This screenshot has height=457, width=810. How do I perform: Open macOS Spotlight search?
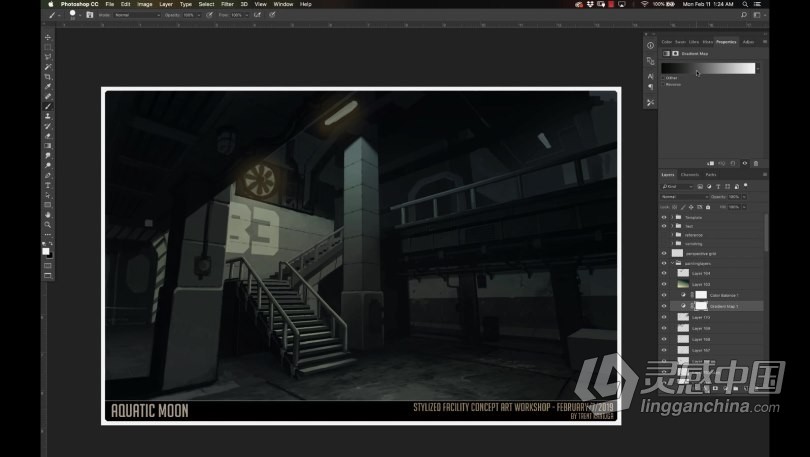pyautogui.click(x=745, y=4)
